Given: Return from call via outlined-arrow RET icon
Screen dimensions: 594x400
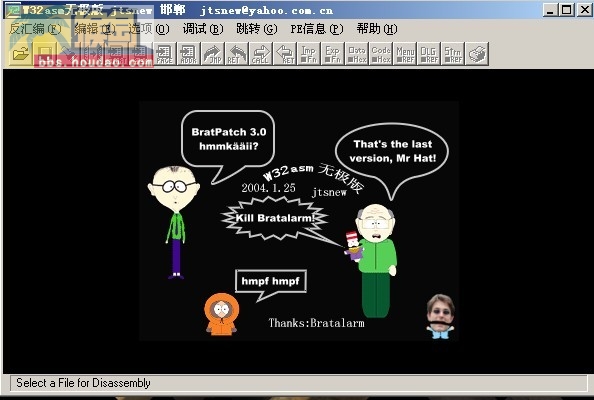Looking at the screenshot, I should pos(284,54).
